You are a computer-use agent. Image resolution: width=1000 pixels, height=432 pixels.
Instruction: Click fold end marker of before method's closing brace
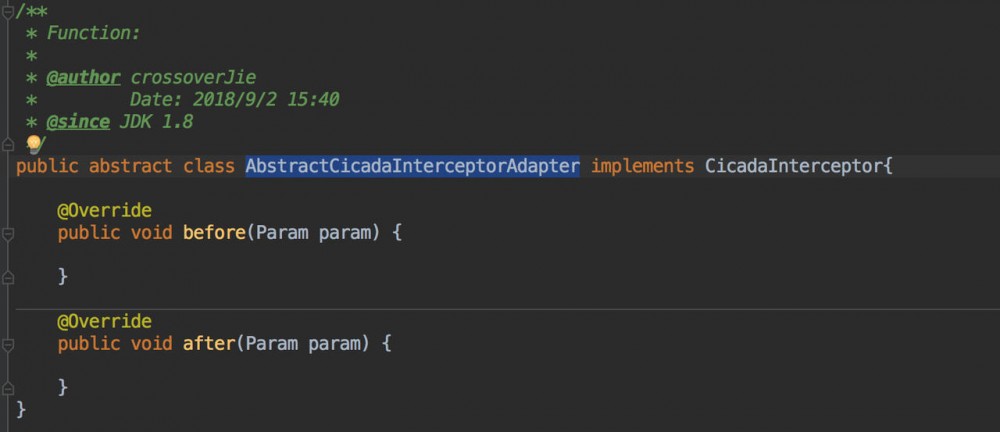(x=8, y=274)
